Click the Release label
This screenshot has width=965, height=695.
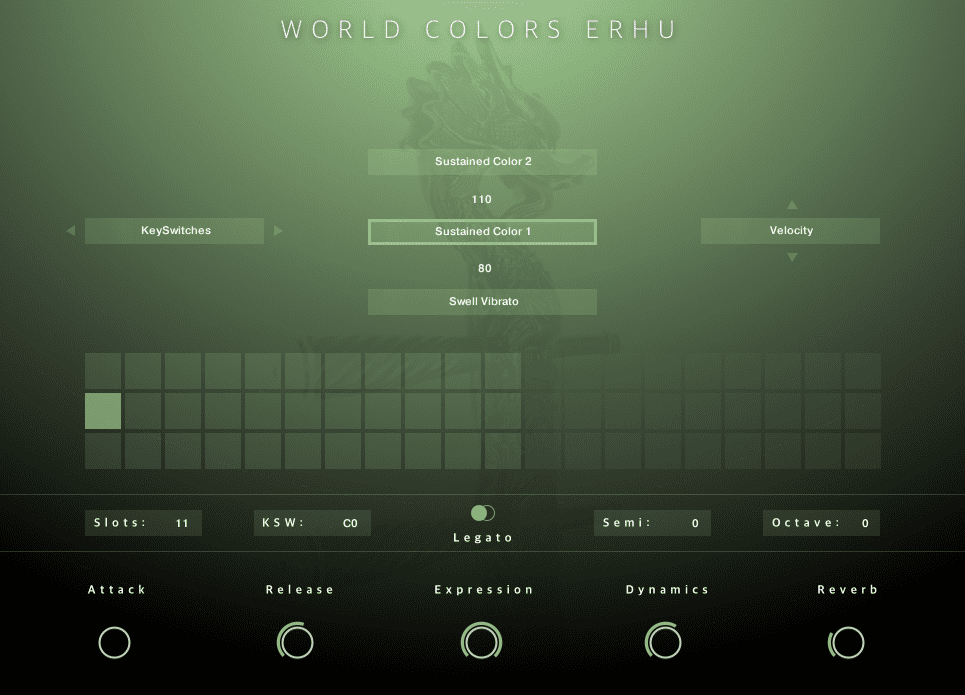tap(300, 590)
